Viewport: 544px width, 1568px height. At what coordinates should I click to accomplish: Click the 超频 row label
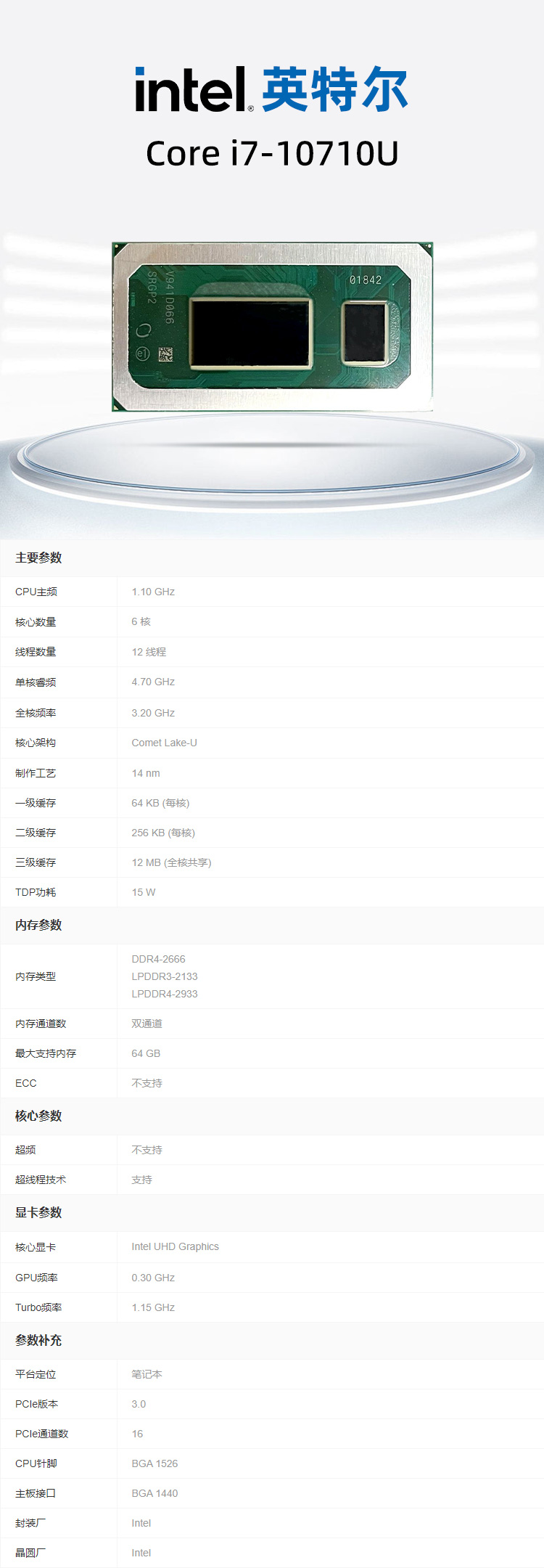coord(25,1150)
